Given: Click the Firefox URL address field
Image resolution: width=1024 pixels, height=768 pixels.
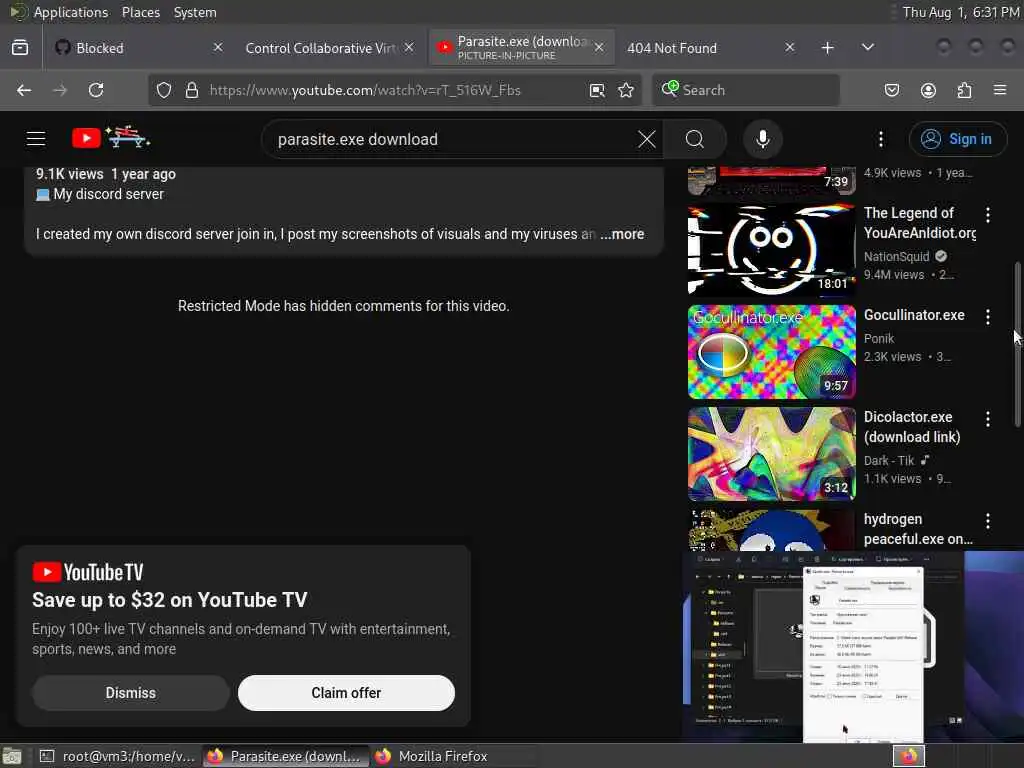Looking at the screenshot, I should [395, 90].
